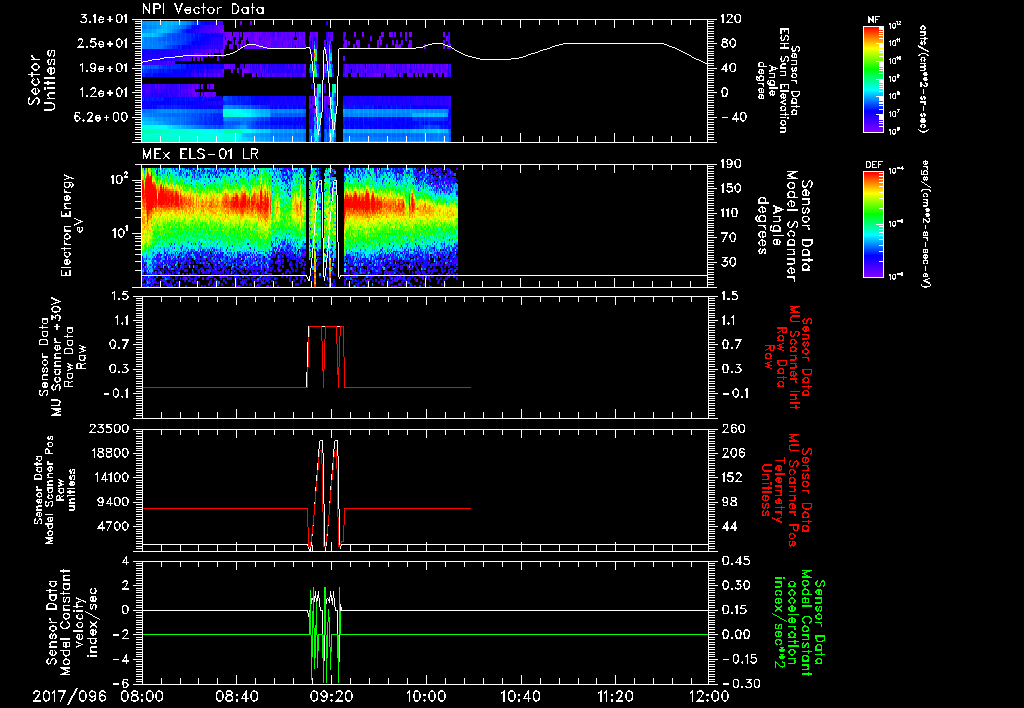Select the "NPI Vector Data" panel title
This screenshot has width=1024, height=708.
click(x=203, y=9)
